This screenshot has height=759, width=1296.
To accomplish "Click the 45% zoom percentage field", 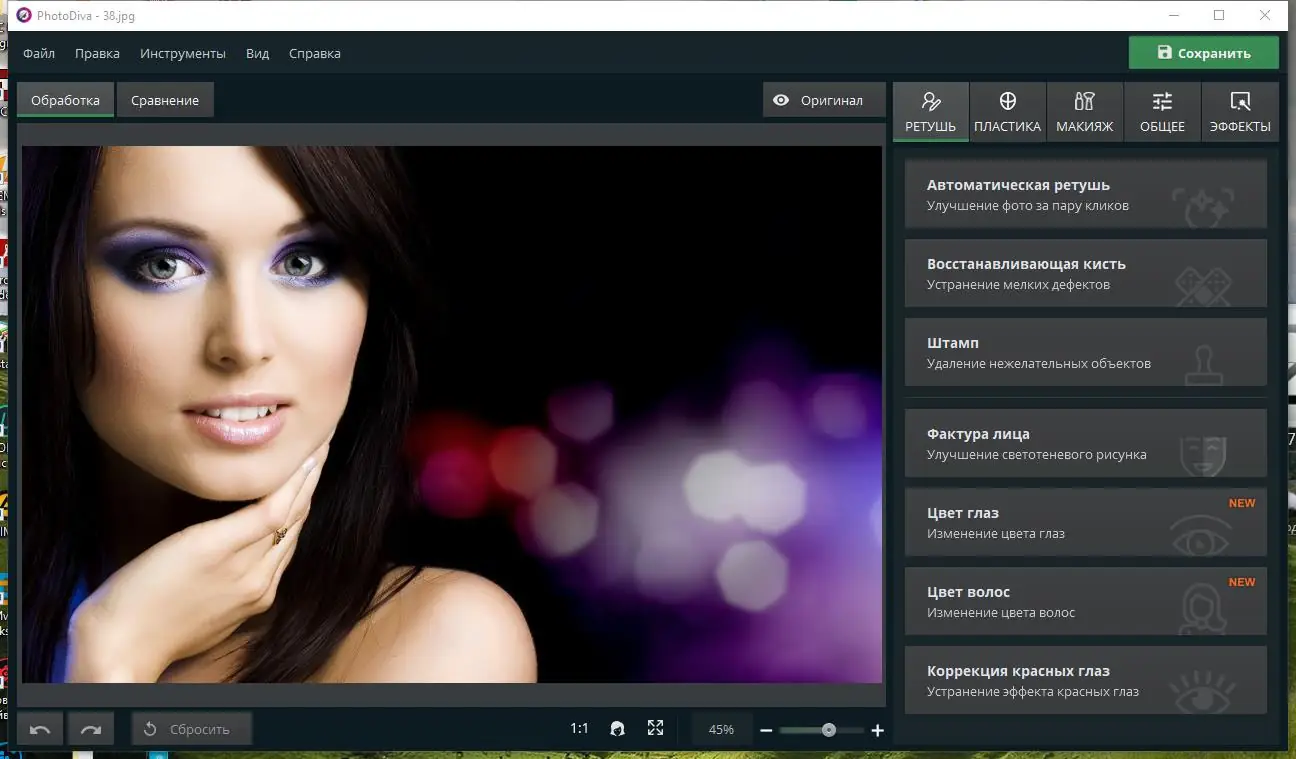I will point(721,729).
